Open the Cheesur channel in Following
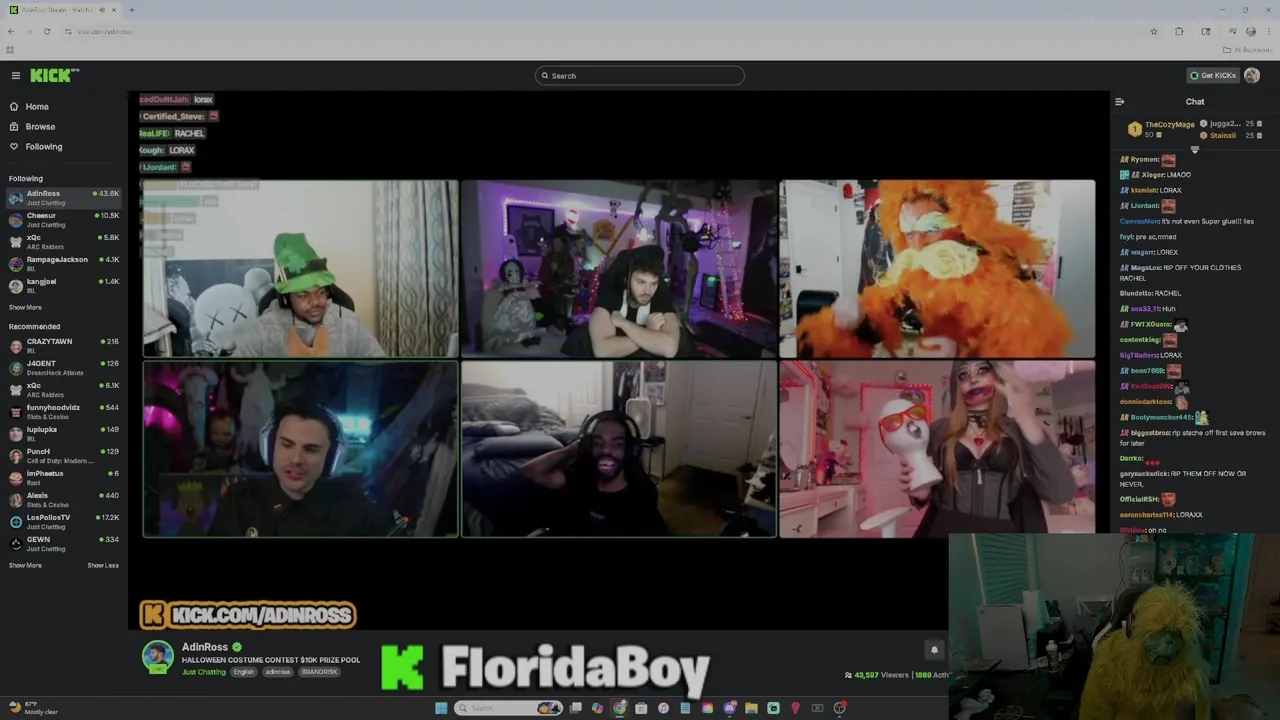The height and width of the screenshot is (720, 1280). tap(64, 220)
